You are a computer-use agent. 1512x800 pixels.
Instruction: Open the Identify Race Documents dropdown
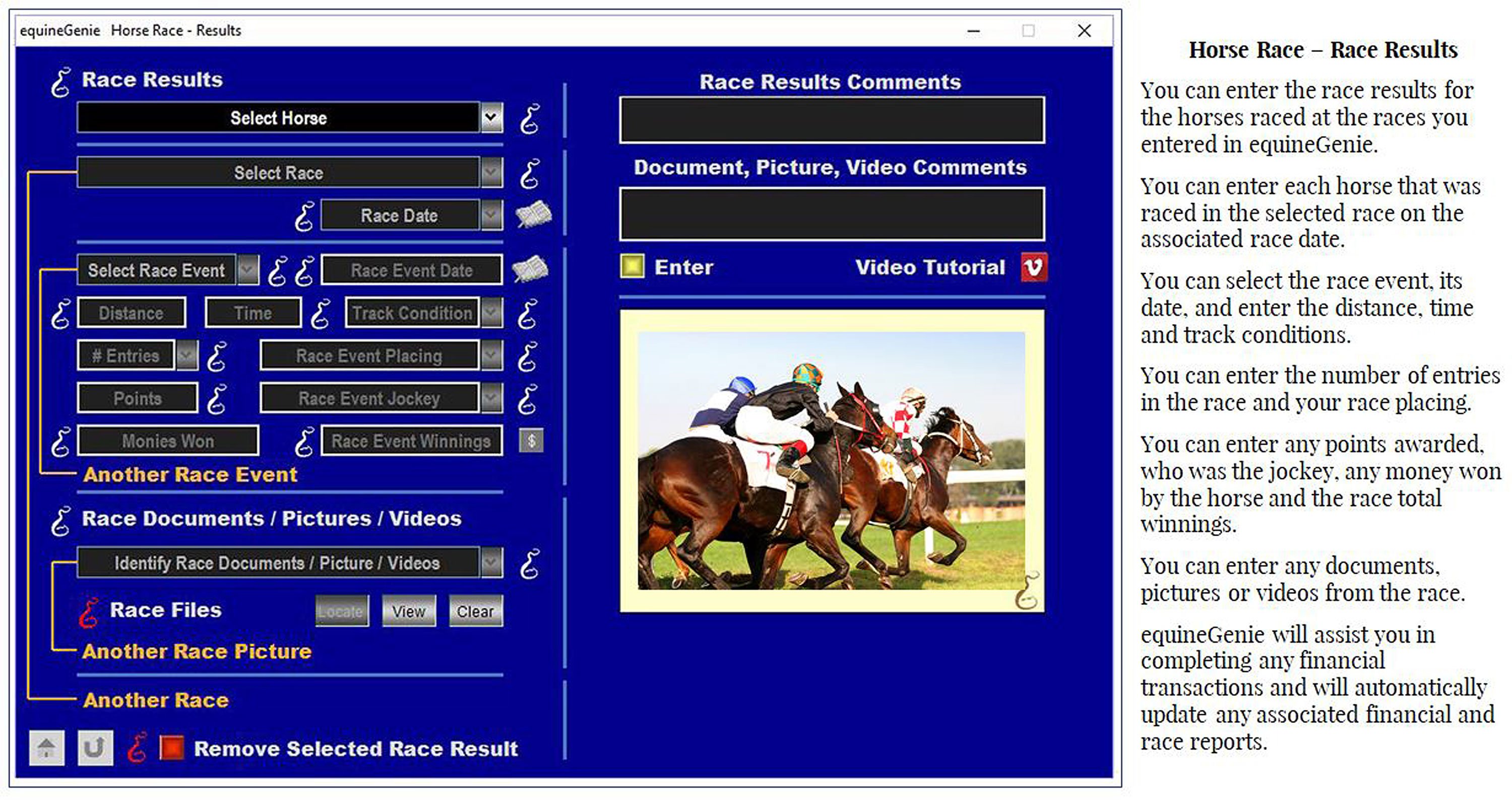pos(491,562)
